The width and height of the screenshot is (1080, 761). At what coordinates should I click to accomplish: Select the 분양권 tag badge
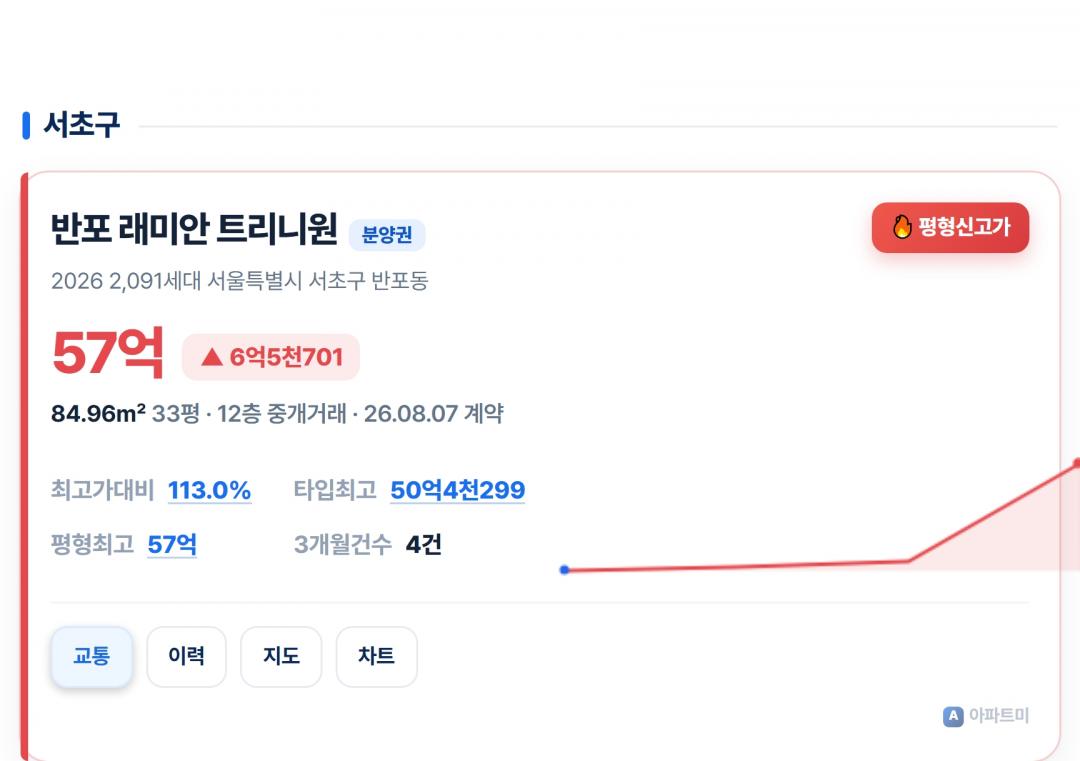coord(387,235)
